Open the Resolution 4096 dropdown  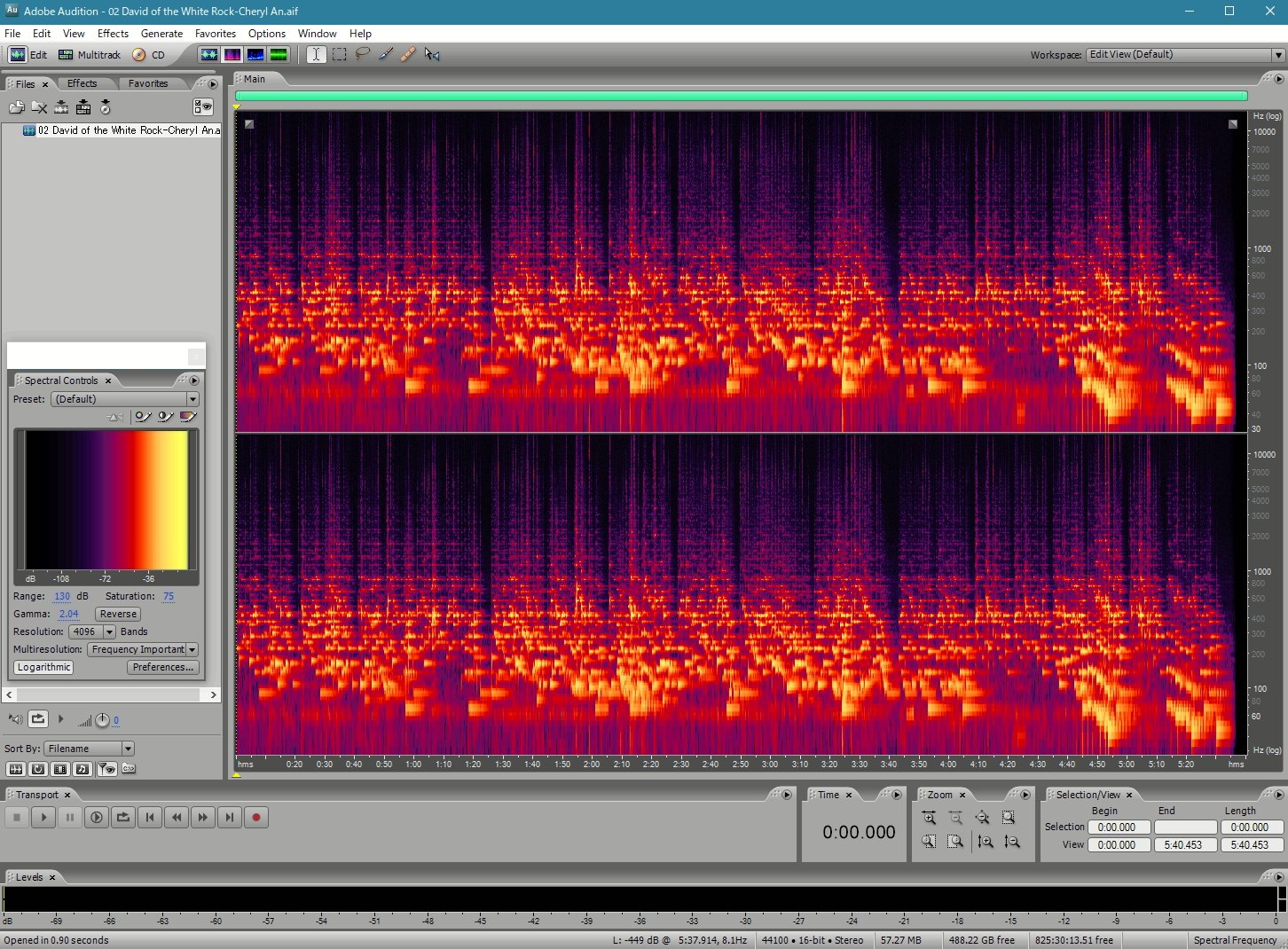pyautogui.click(x=92, y=631)
